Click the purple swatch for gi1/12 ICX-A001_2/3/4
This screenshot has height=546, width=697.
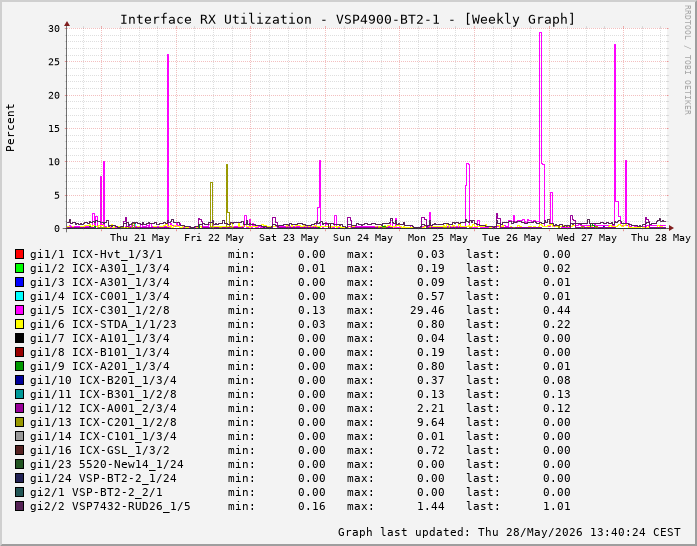(19, 408)
